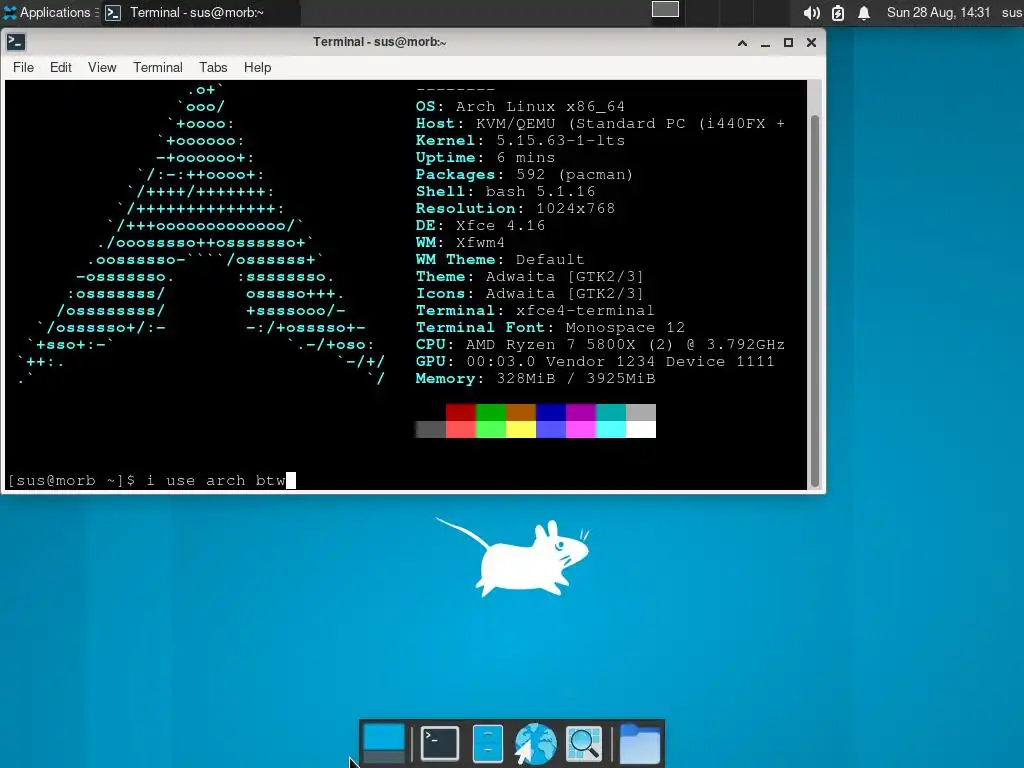Image resolution: width=1024 pixels, height=768 pixels.
Task: Open the Edit menu
Action: coord(61,67)
